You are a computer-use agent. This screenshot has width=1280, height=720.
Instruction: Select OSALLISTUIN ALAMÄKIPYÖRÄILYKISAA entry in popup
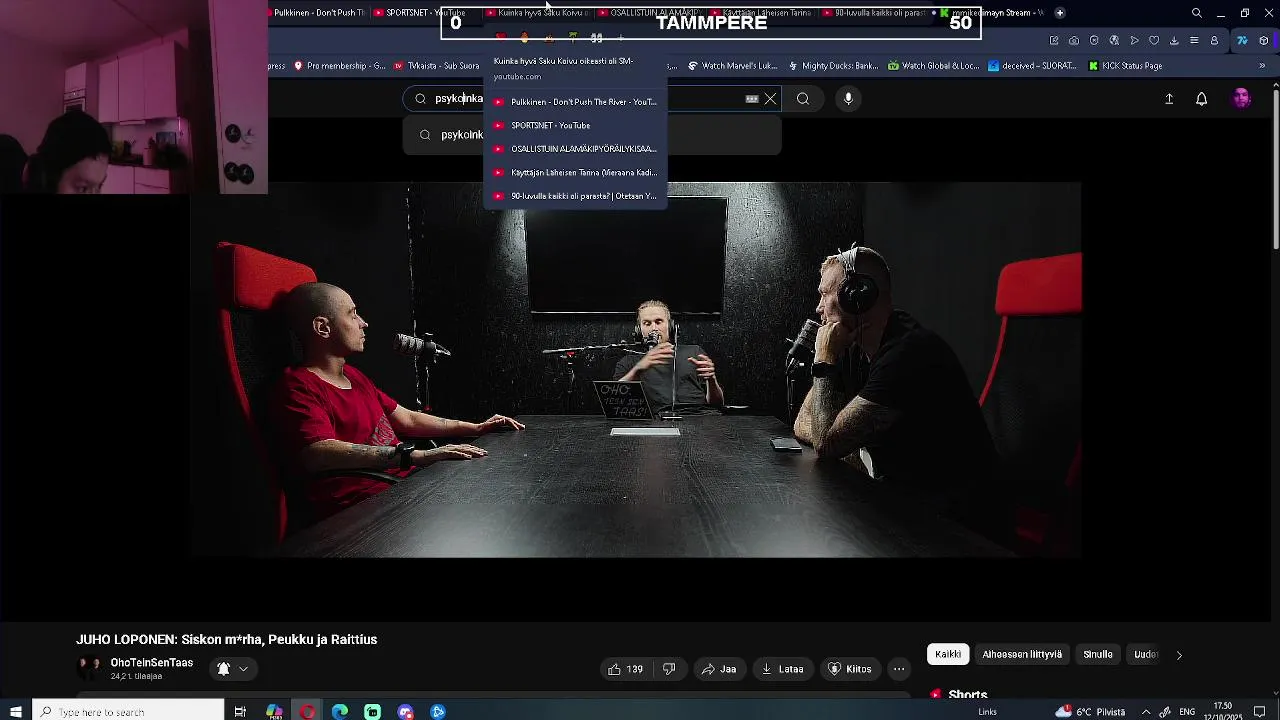[x=575, y=149]
